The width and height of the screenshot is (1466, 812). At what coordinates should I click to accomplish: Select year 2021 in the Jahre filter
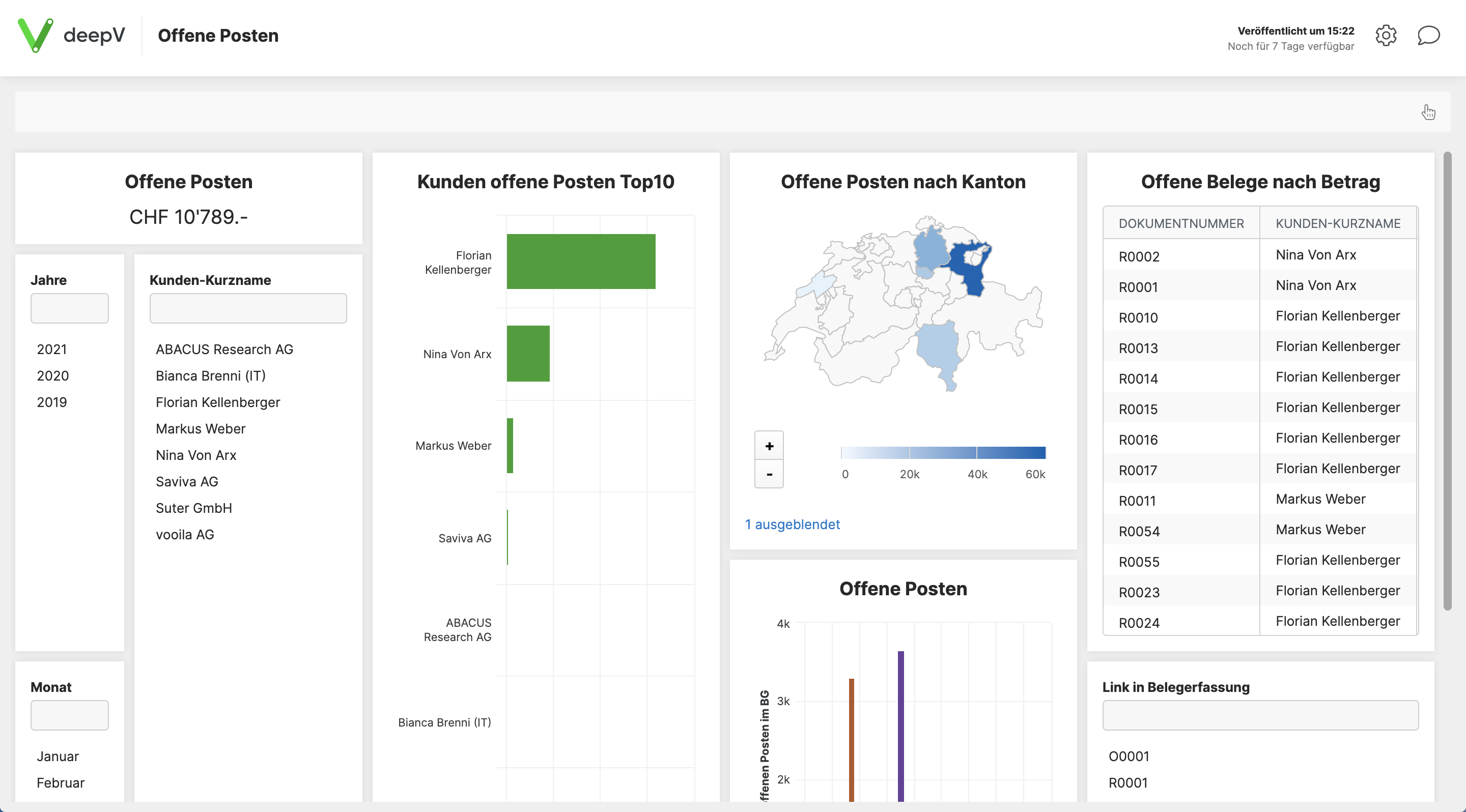pyautogui.click(x=52, y=349)
